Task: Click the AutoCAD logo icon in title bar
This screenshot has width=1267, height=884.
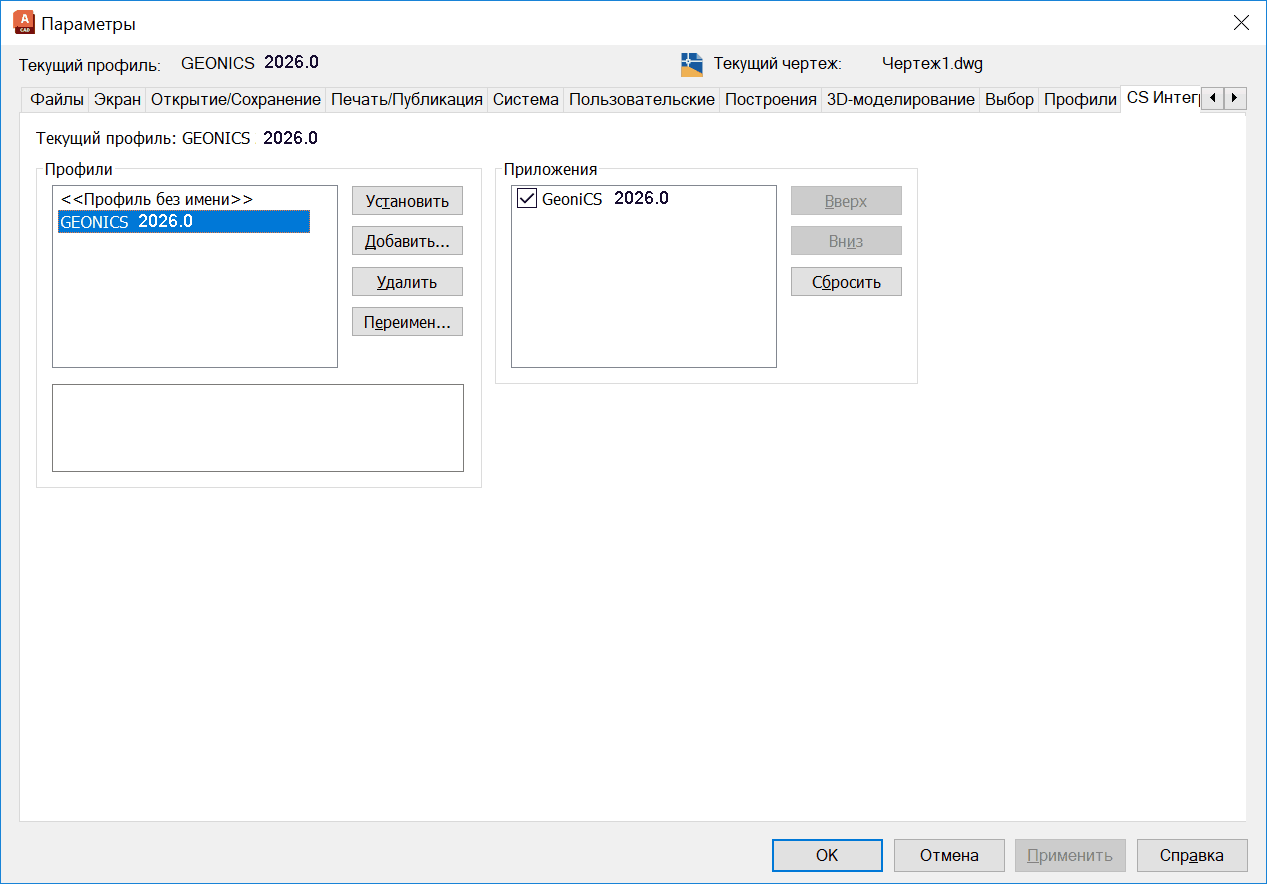Action: click(x=24, y=23)
